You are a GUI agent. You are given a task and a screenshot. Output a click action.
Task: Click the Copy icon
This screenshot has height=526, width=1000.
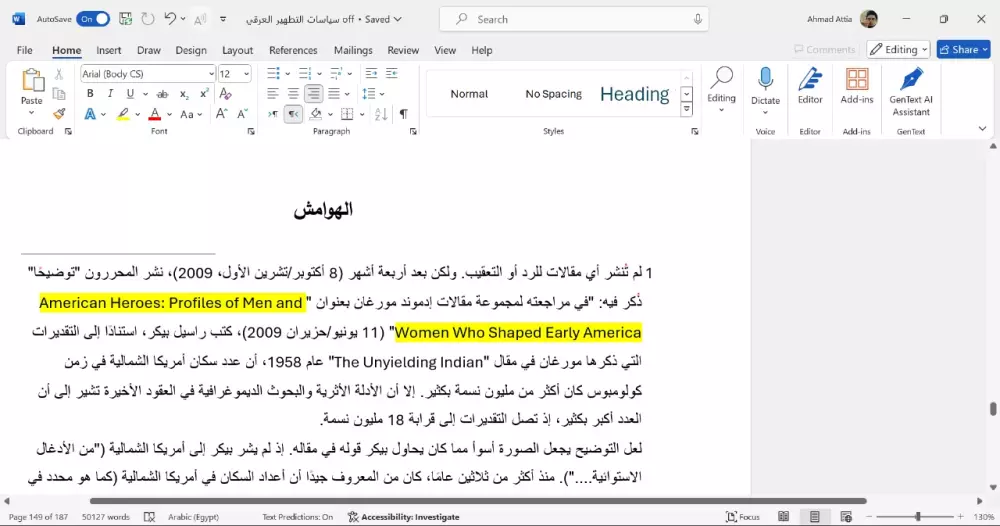pos(59,94)
